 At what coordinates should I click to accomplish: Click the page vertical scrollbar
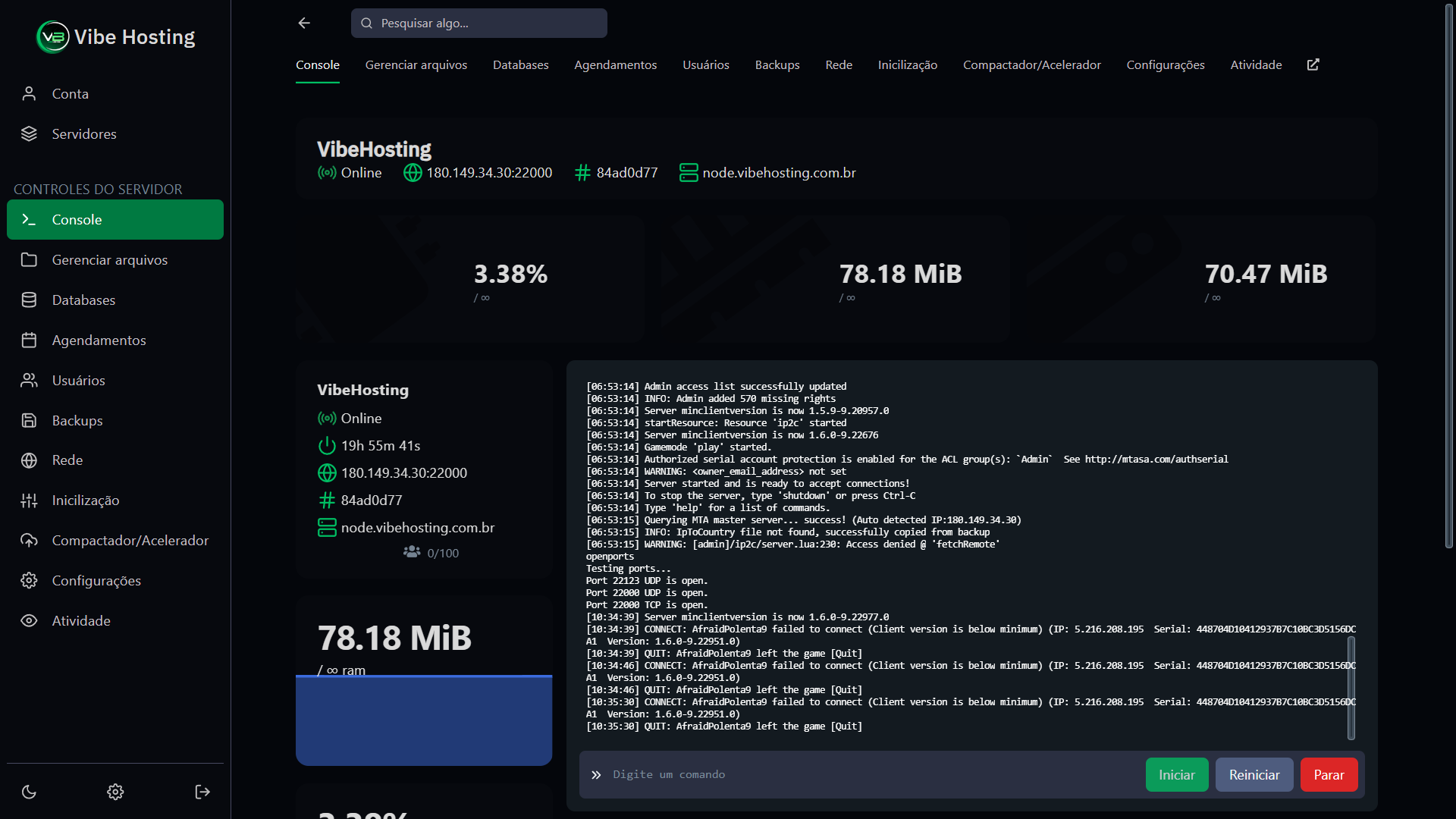click(1449, 277)
